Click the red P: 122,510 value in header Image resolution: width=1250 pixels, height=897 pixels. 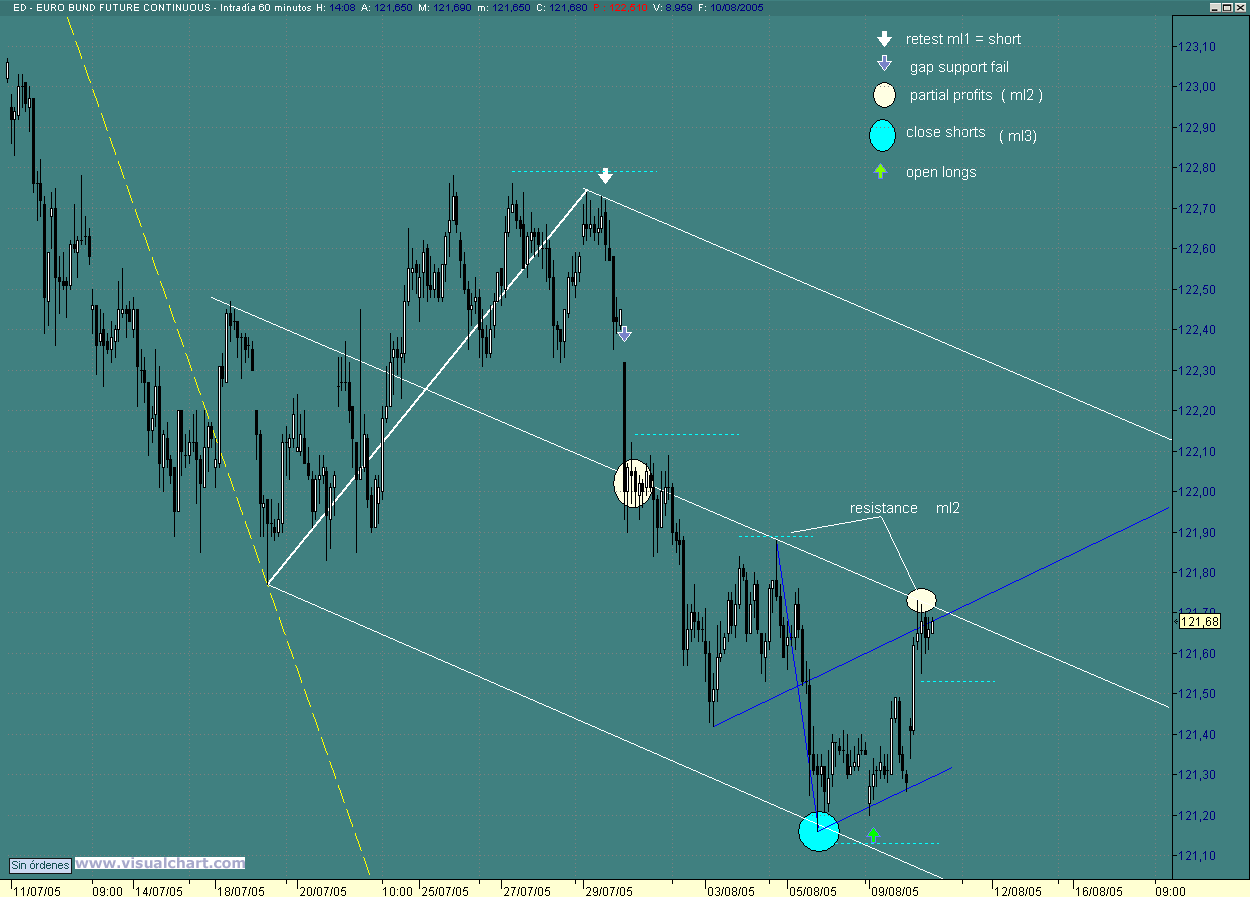620,7
